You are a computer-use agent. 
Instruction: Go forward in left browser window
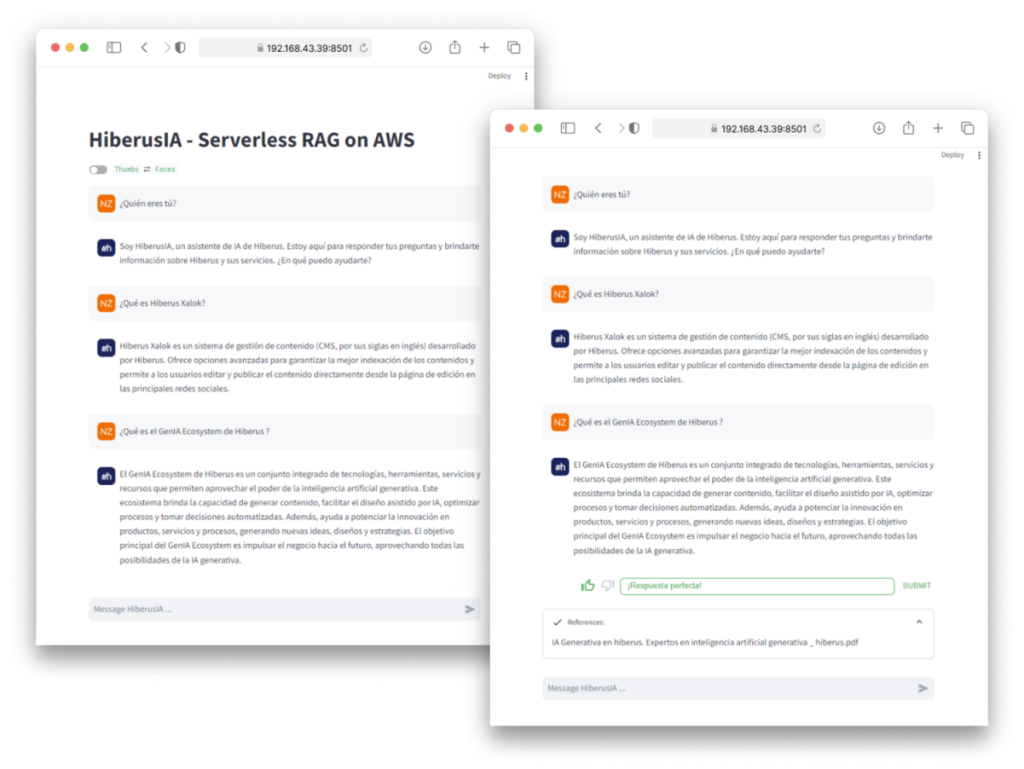167,47
